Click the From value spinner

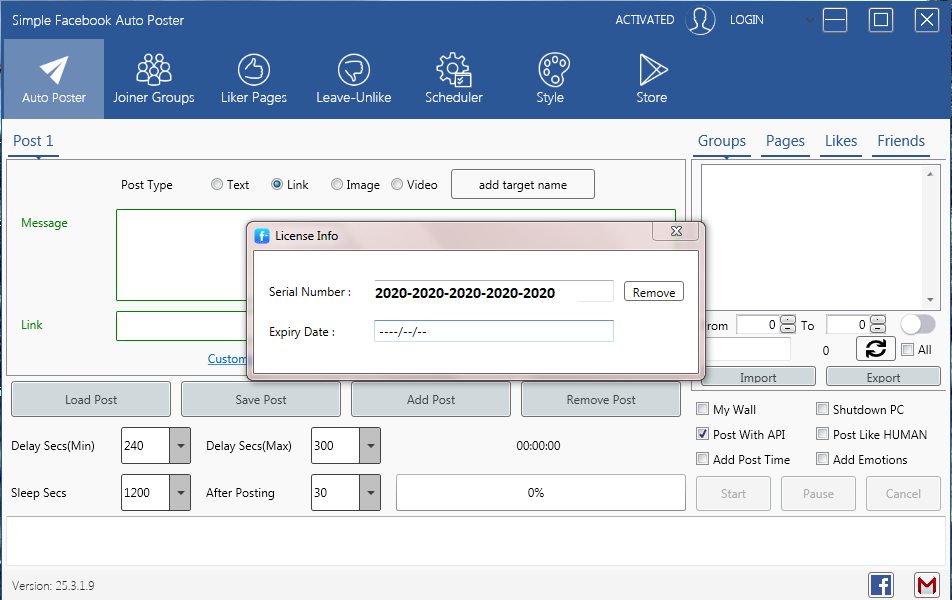tap(787, 324)
